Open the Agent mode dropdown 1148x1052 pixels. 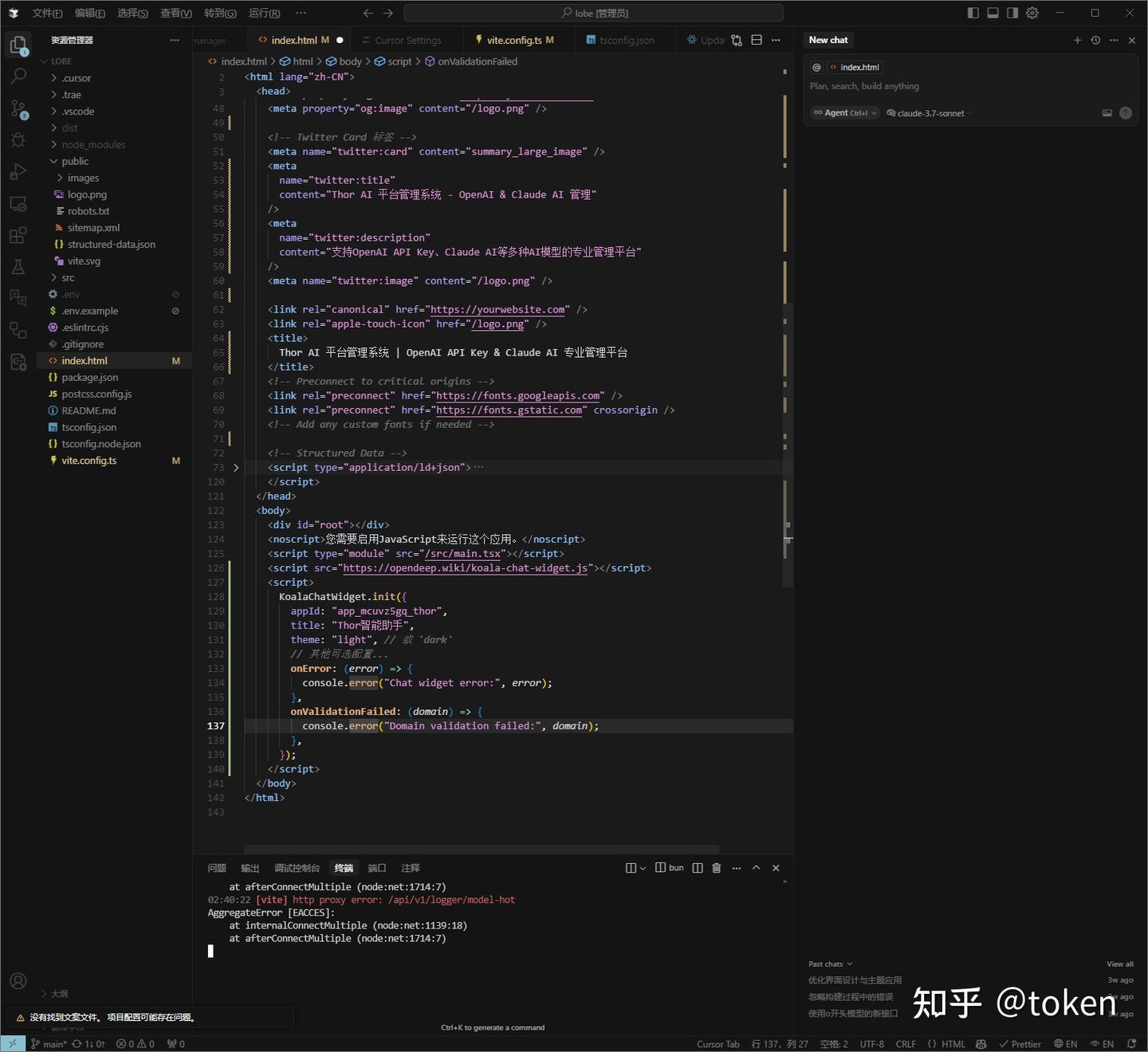click(844, 113)
